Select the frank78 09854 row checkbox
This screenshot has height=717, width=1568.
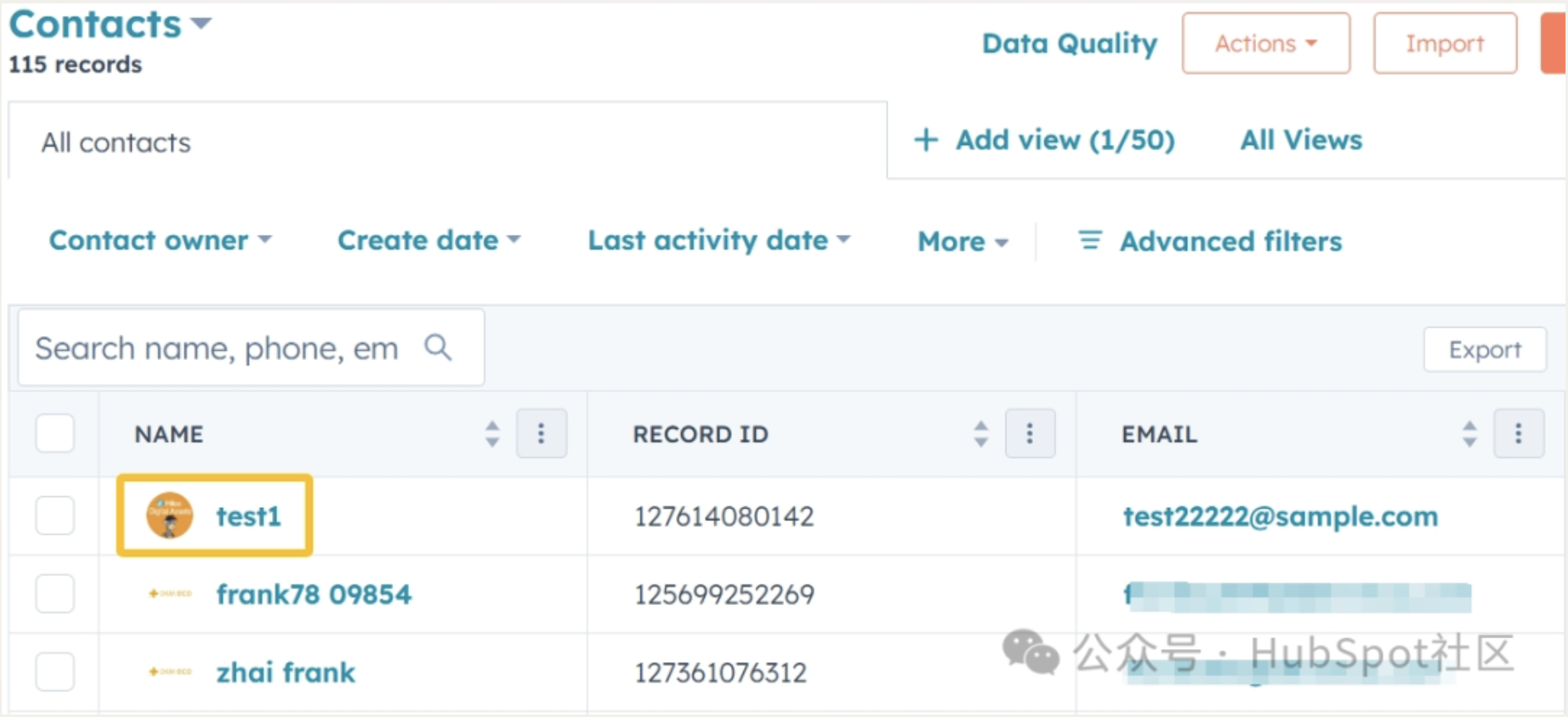pyautogui.click(x=55, y=593)
